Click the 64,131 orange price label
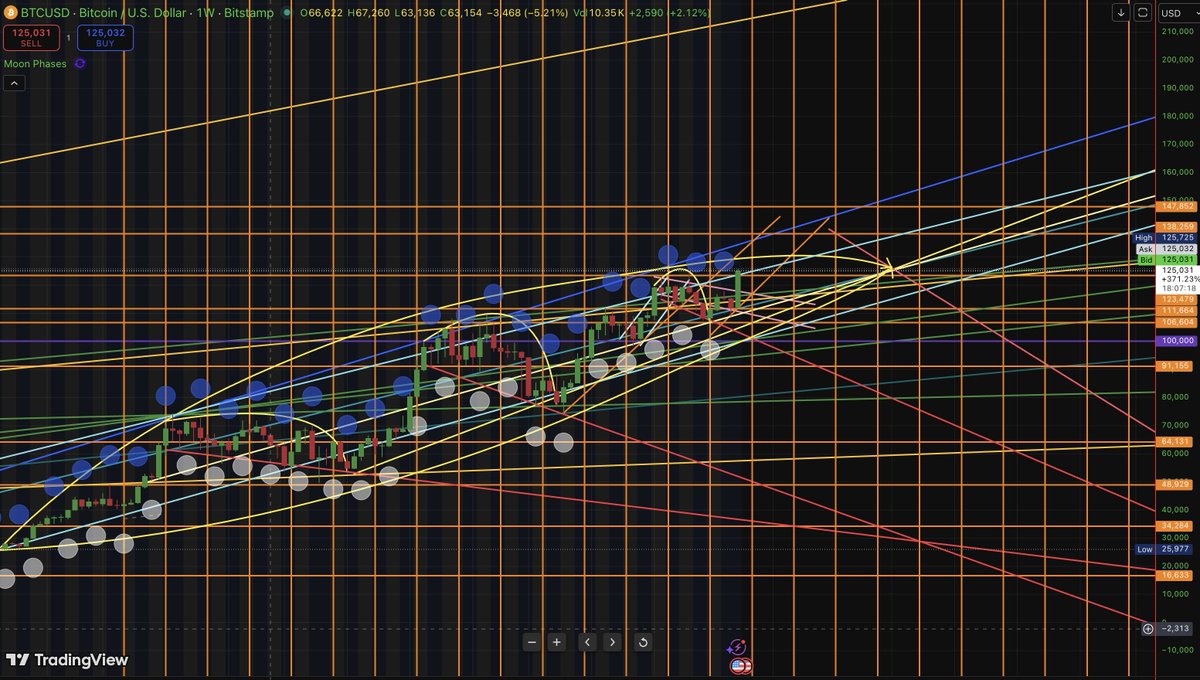 [1176, 441]
